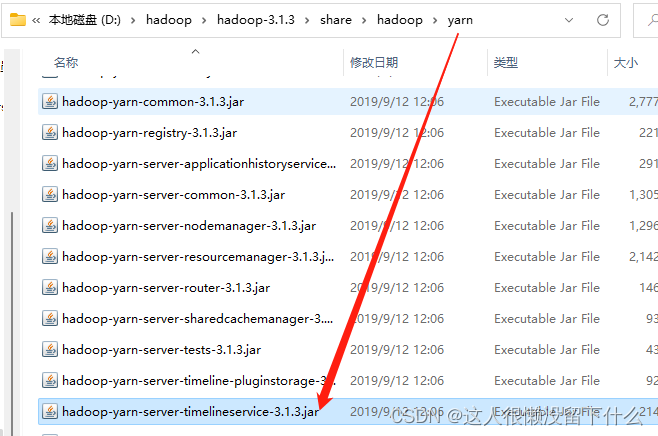Expand chevron after first hadoop breadcrumb
The width and height of the screenshot is (658, 436).
click(x=204, y=20)
